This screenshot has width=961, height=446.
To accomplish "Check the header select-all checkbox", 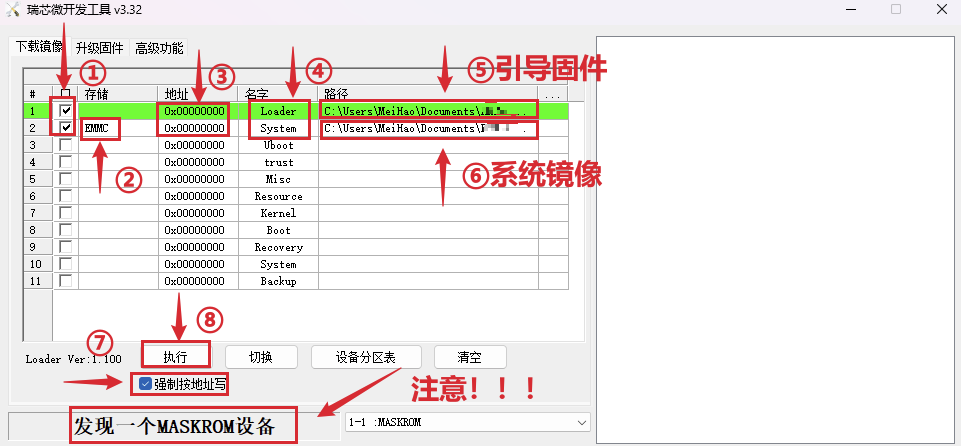I will pos(66,93).
